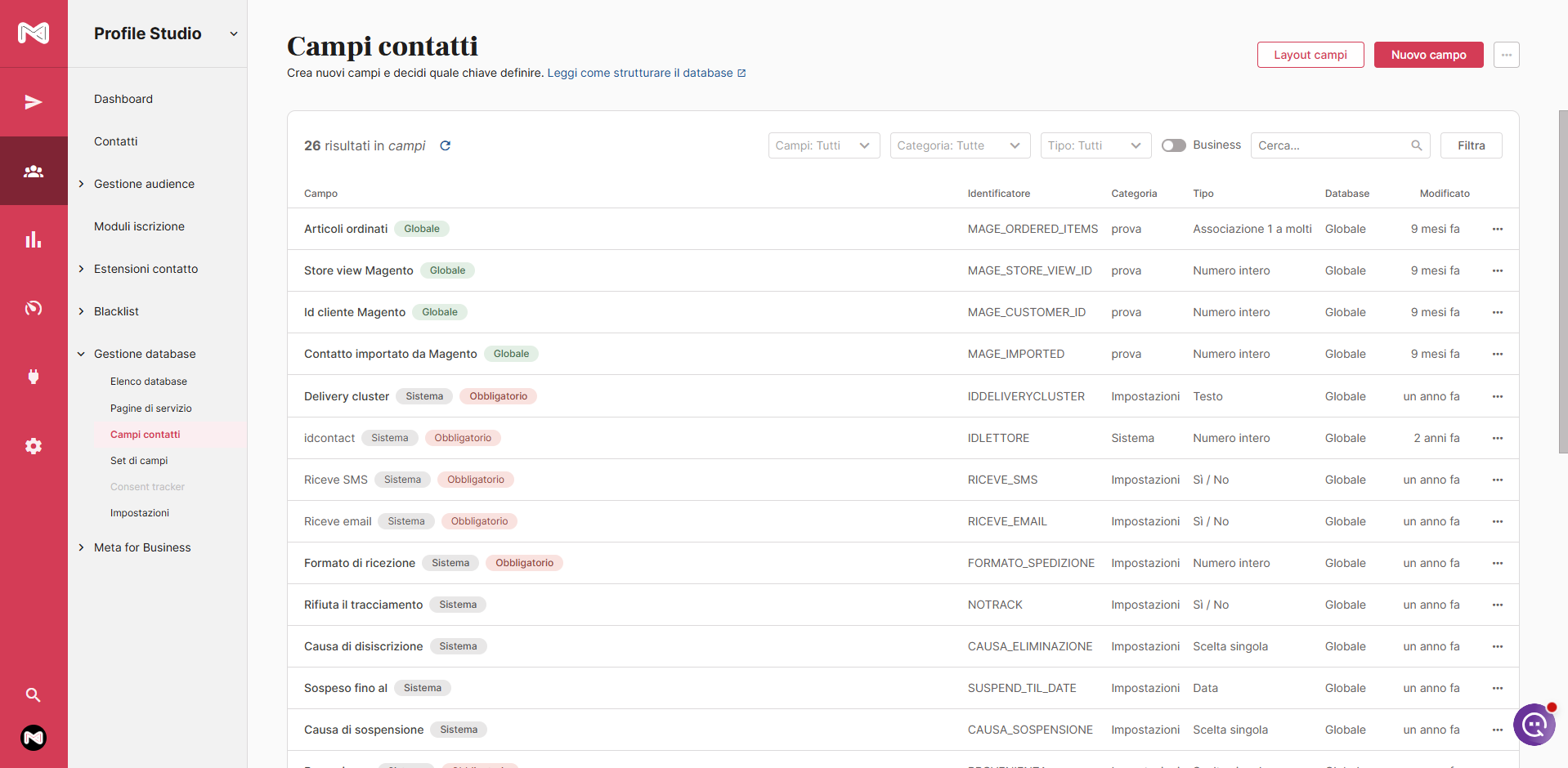Open actions menu for Formato di ricezione
The image size is (1568, 768).
[1498, 563]
